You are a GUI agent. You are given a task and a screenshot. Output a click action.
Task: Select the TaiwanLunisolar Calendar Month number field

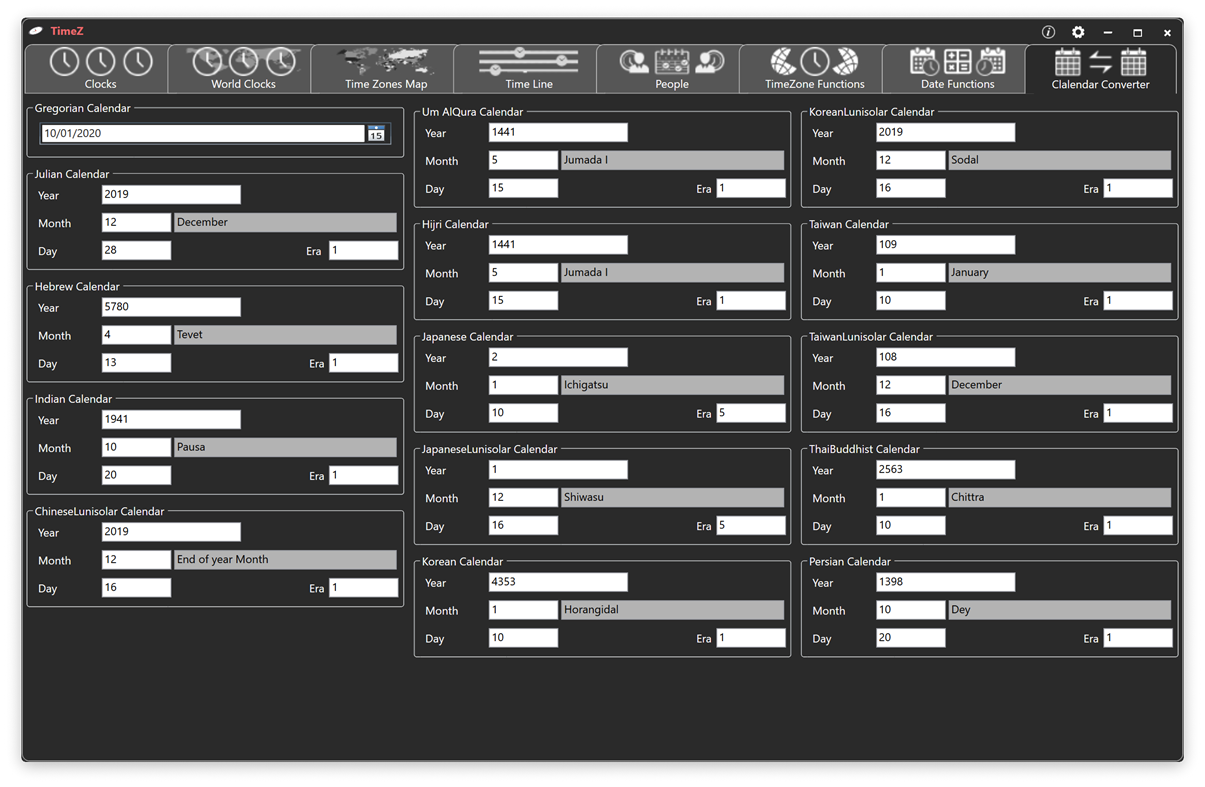(910, 385)
